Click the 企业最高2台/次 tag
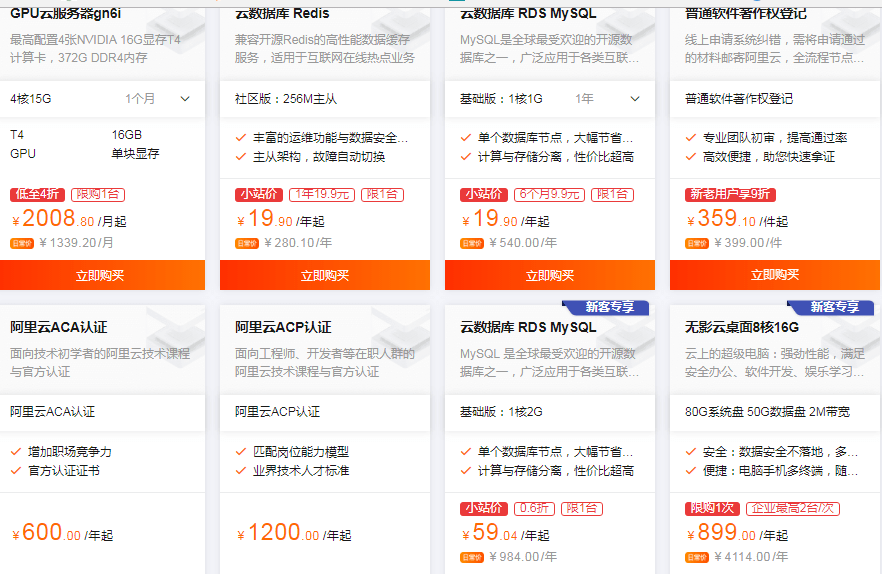 pos(793,509)
